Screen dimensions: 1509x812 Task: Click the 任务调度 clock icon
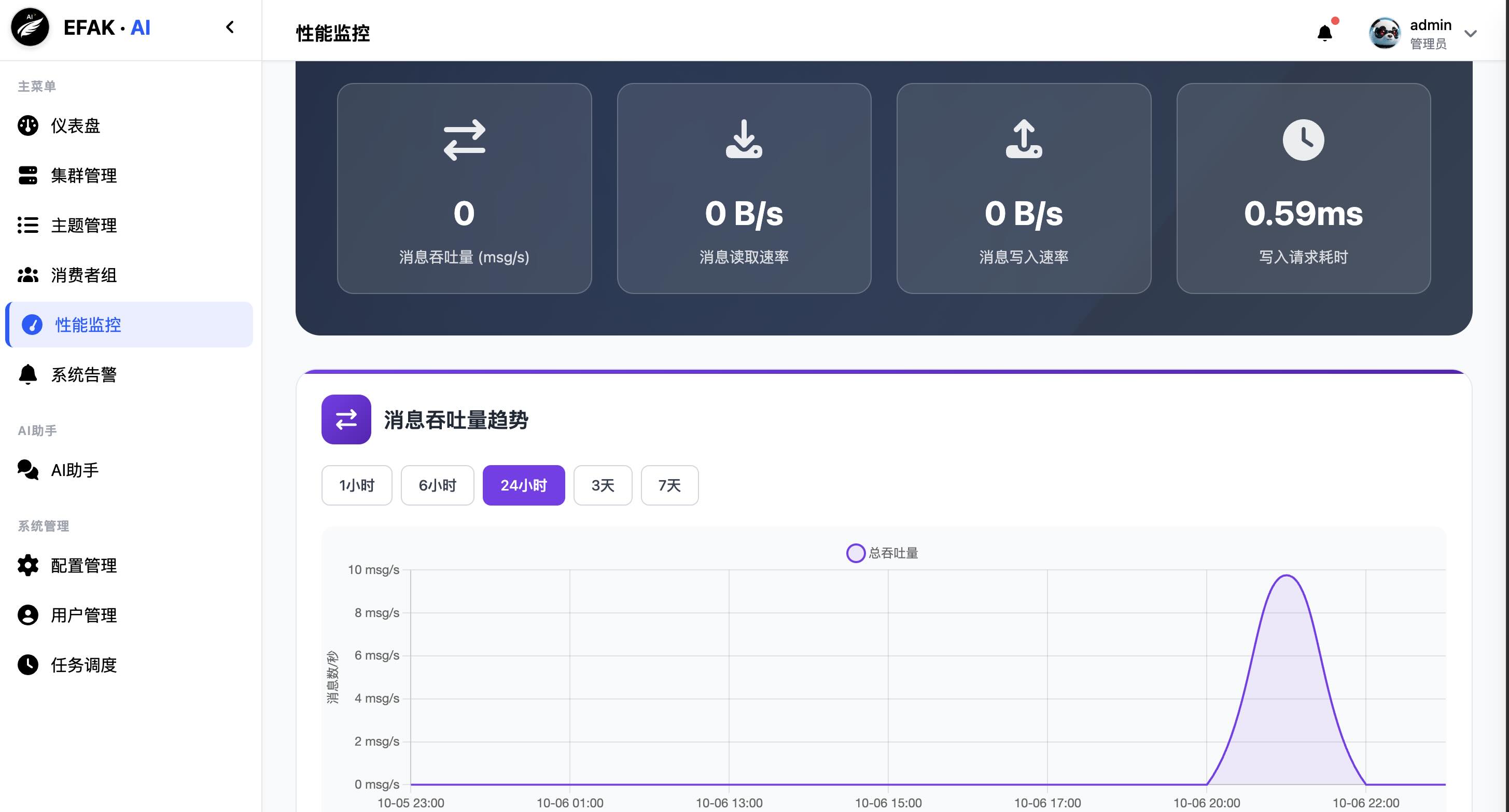(27, 665)
